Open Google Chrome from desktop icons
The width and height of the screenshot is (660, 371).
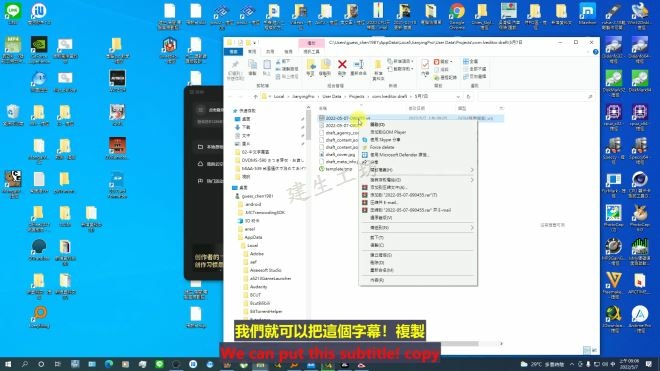[457, 11]
